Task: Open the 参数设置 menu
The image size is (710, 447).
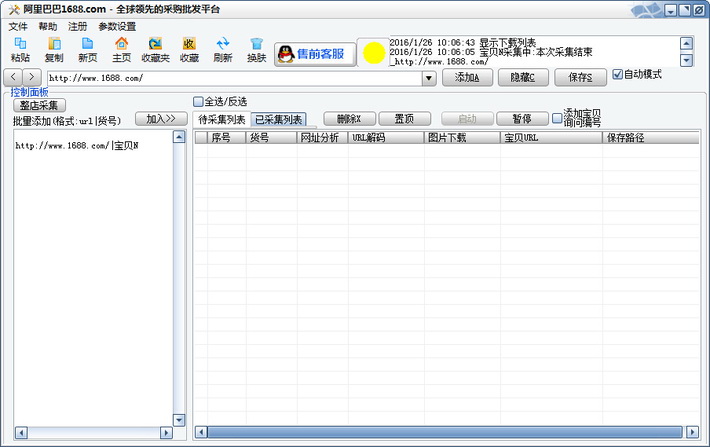Action: coord(117,26)
